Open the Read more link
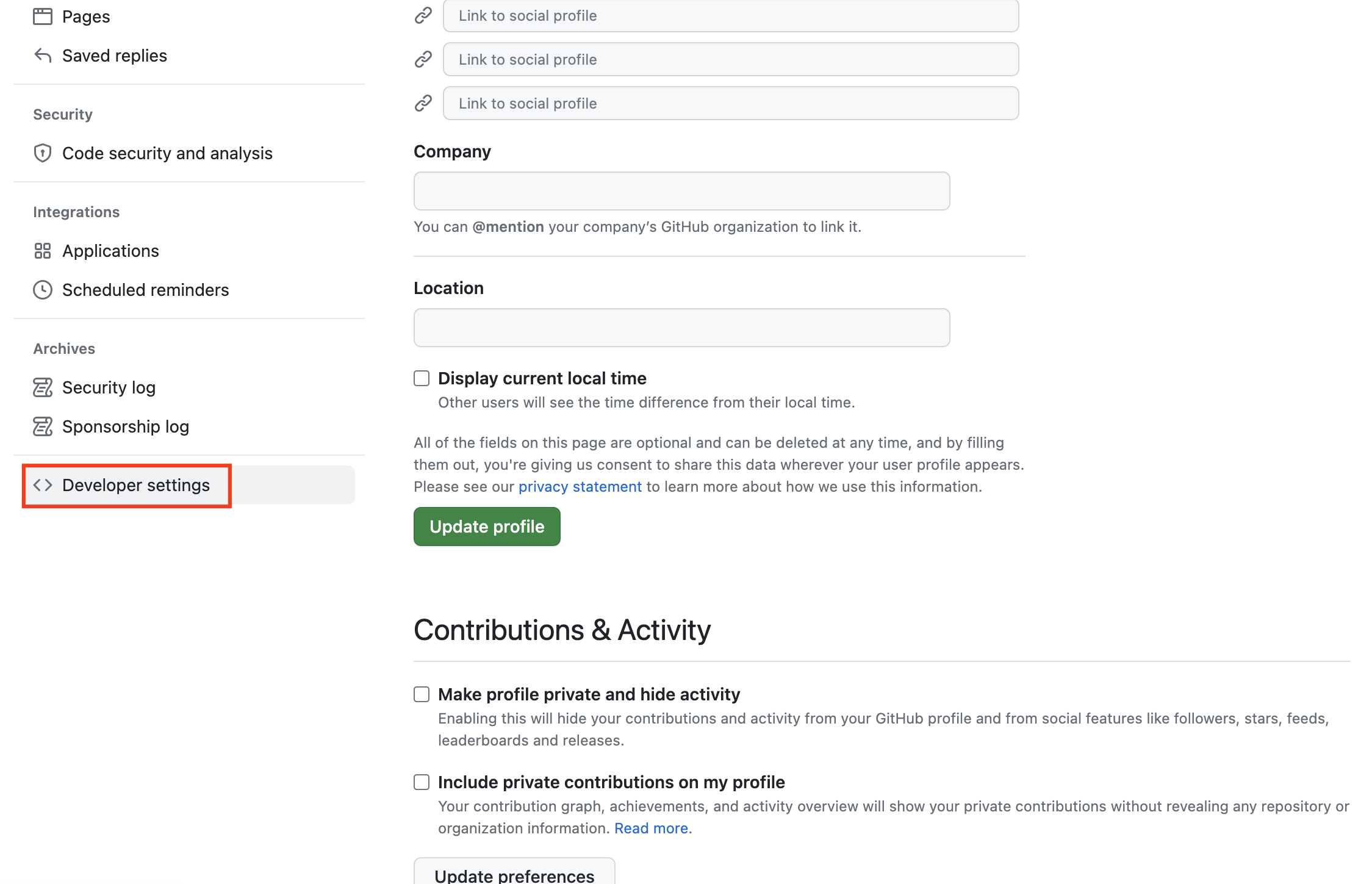This screenshot has height=884, width=1372. (x=651, y=828)
